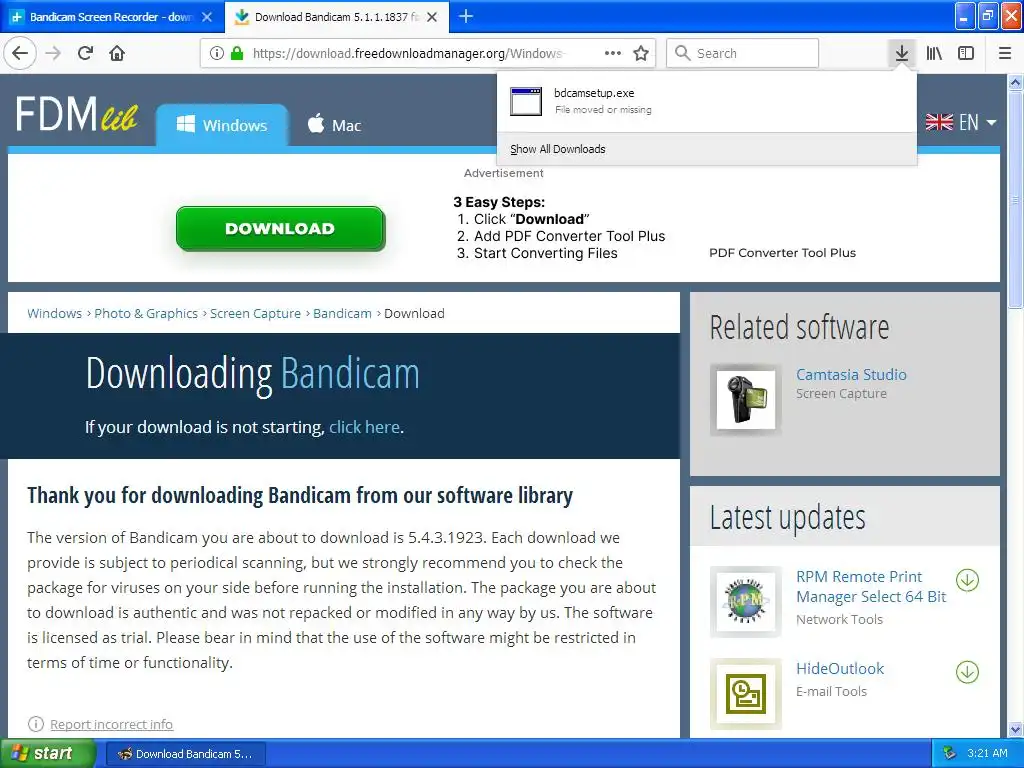Open Screen Capture breadcrumb link

point(255,313)
